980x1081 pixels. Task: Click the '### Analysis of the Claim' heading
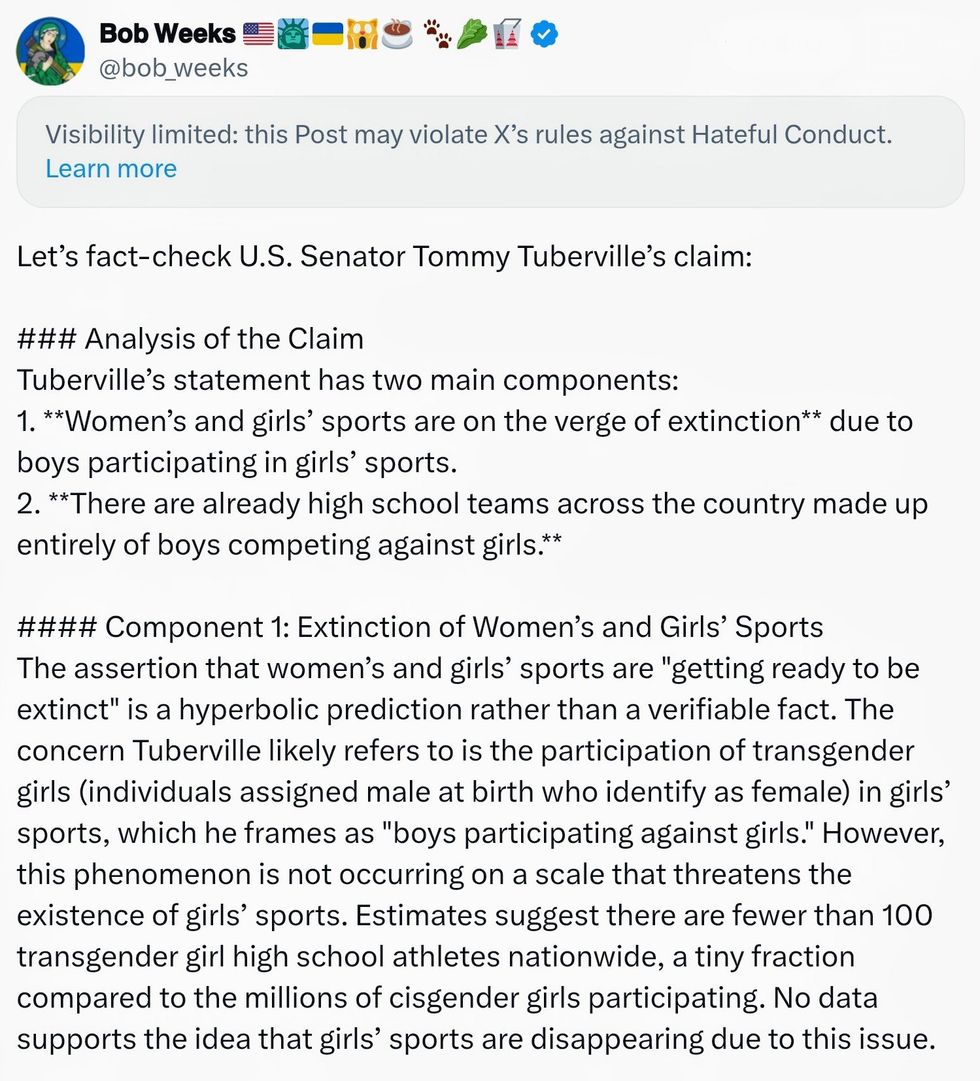click(x=190, y=338)
